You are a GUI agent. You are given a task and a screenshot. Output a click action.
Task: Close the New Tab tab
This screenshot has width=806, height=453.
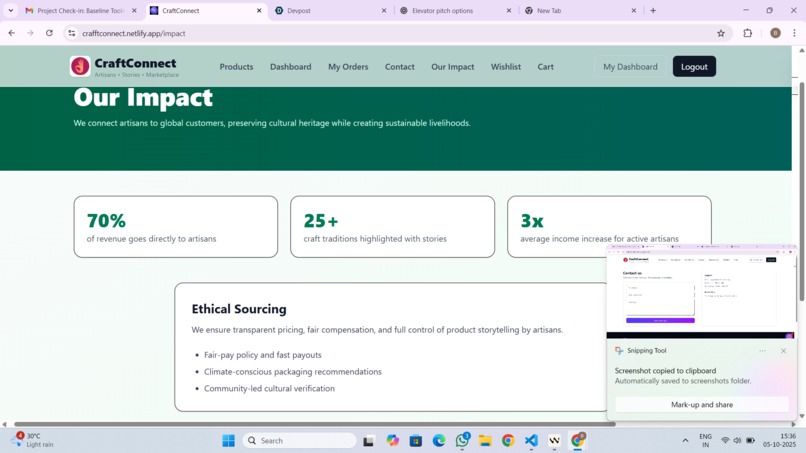633,10
